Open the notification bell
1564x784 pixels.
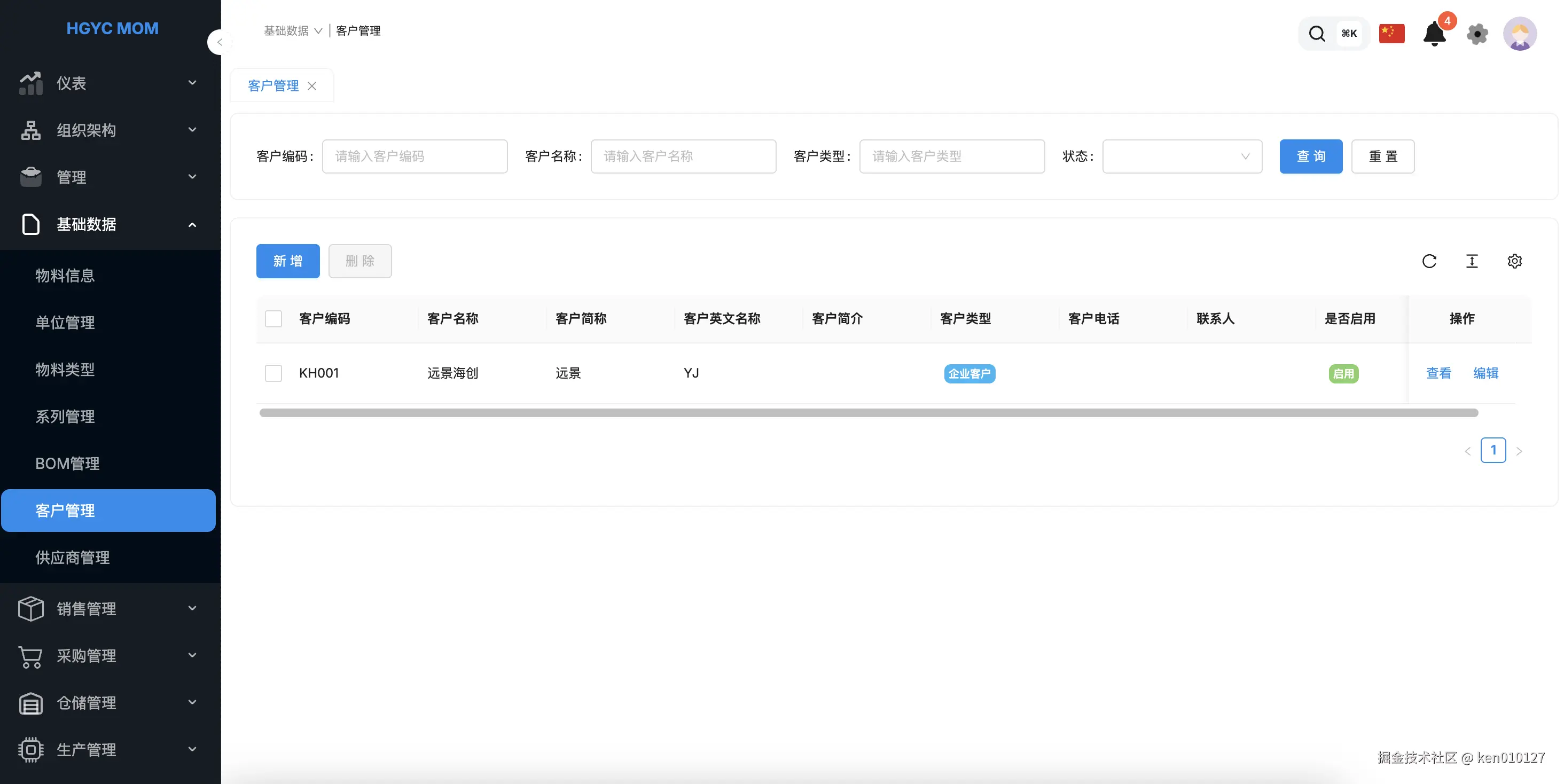point(1434,34)
